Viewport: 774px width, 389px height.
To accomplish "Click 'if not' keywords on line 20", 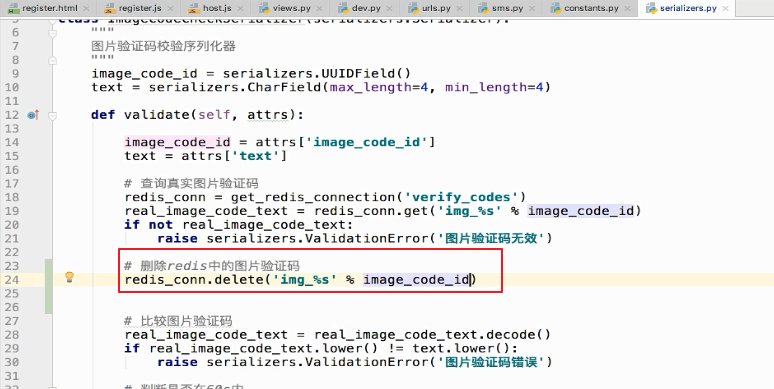I will (149, 225).
